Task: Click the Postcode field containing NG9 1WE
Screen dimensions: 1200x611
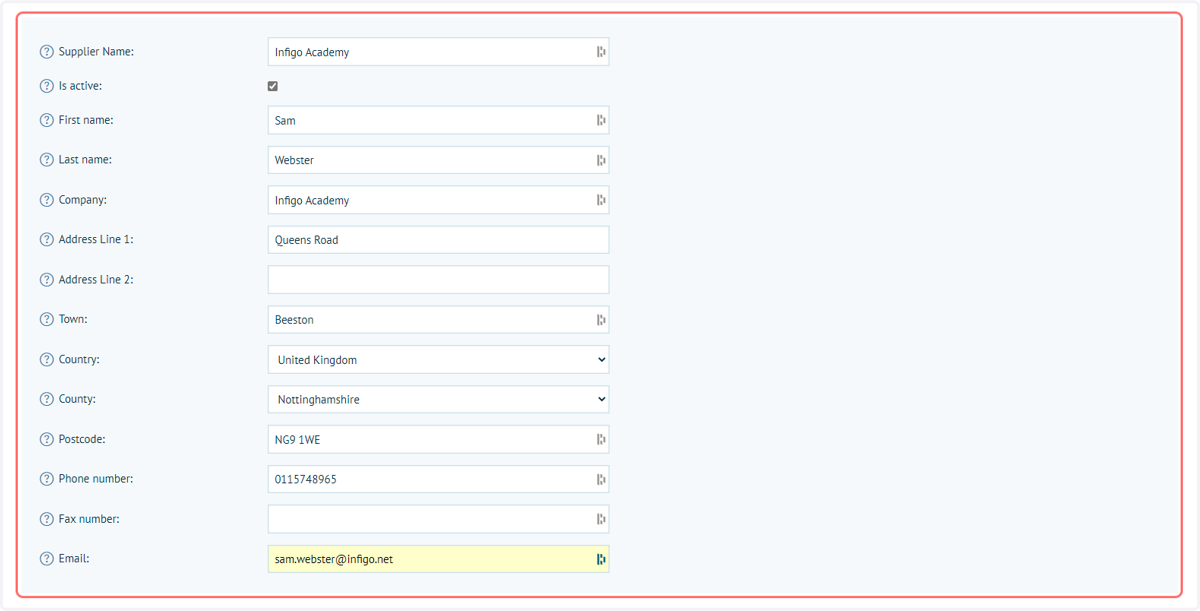Action: (438, 439)
